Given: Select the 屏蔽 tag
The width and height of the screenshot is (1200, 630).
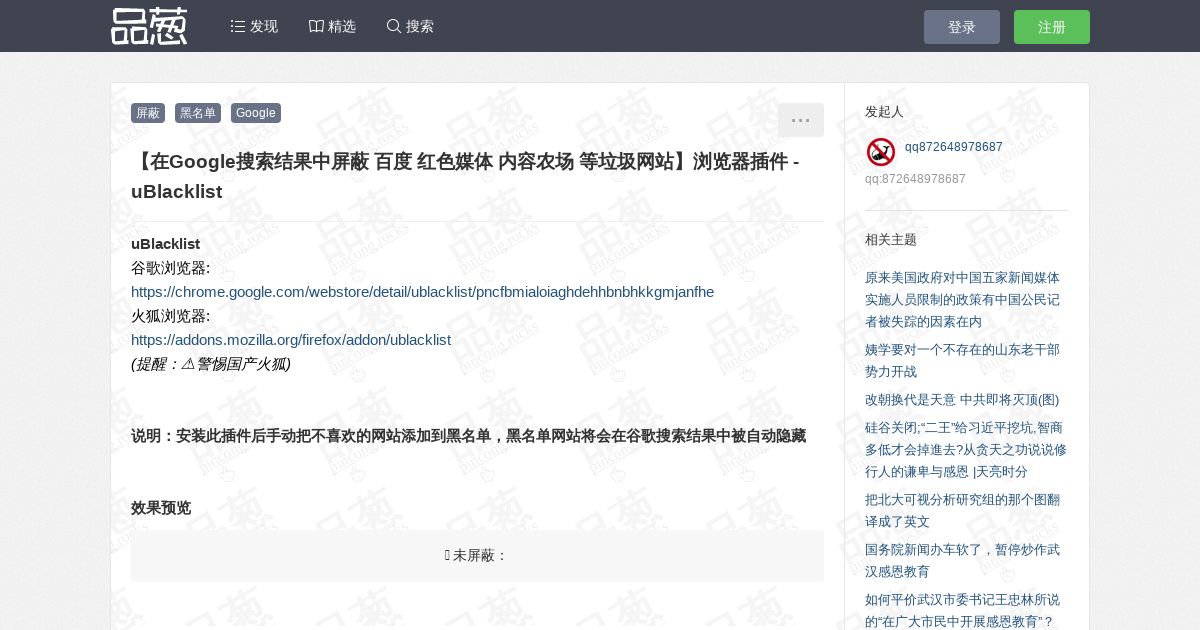Looking at the screenshot, I should (148, 113).
